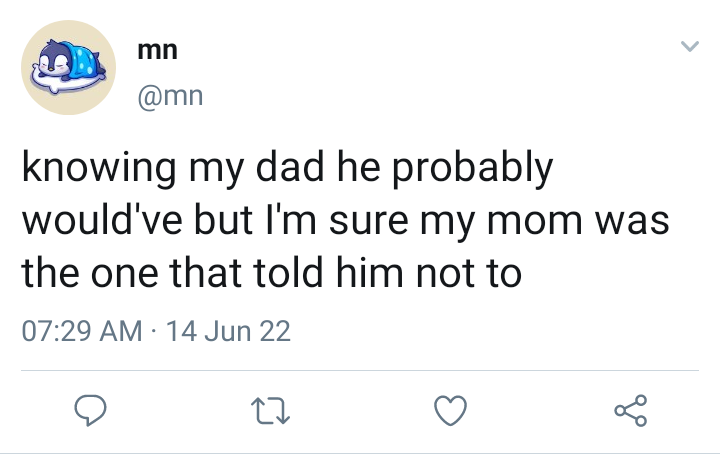Click the word told in the tweet
Screen dimensions: 720x465
point(288,272)
